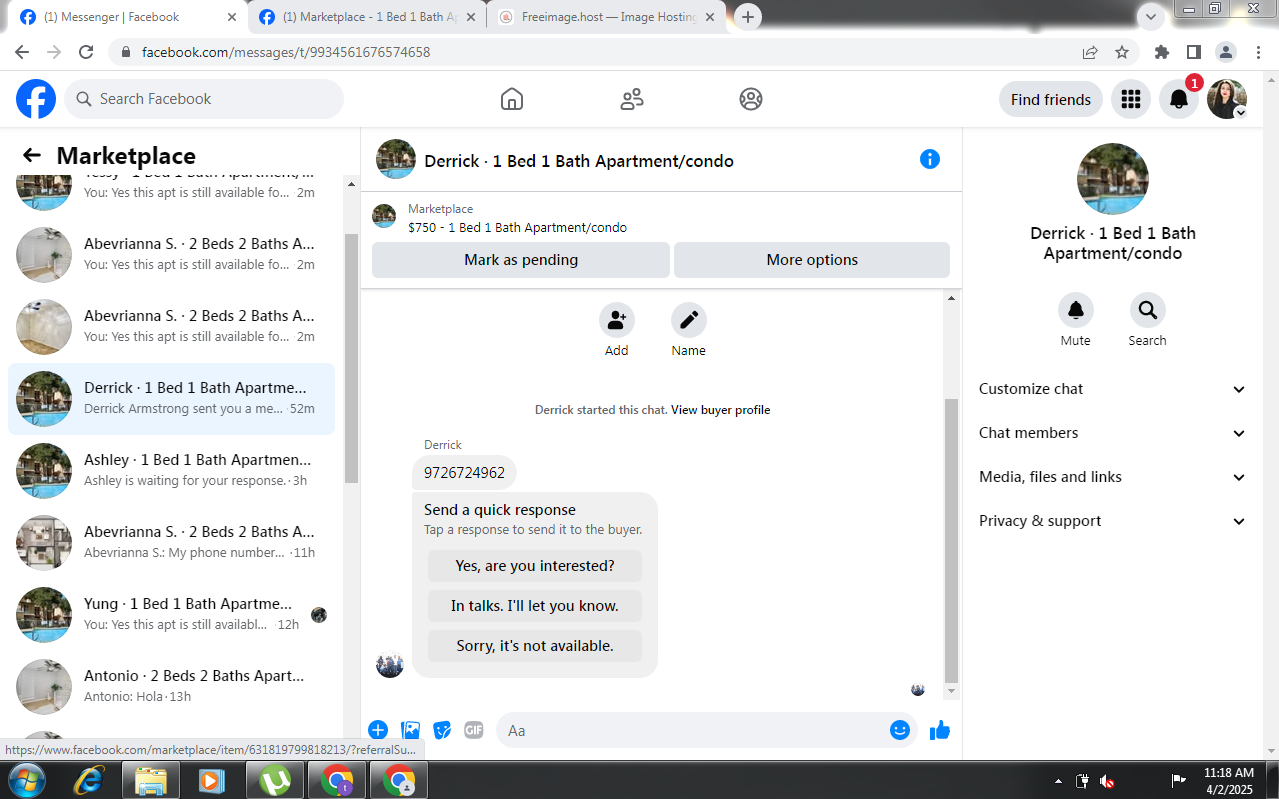Click Derrick's listing thumbnail in right panel
1279x799 pixels.
tap(1112, 179)
